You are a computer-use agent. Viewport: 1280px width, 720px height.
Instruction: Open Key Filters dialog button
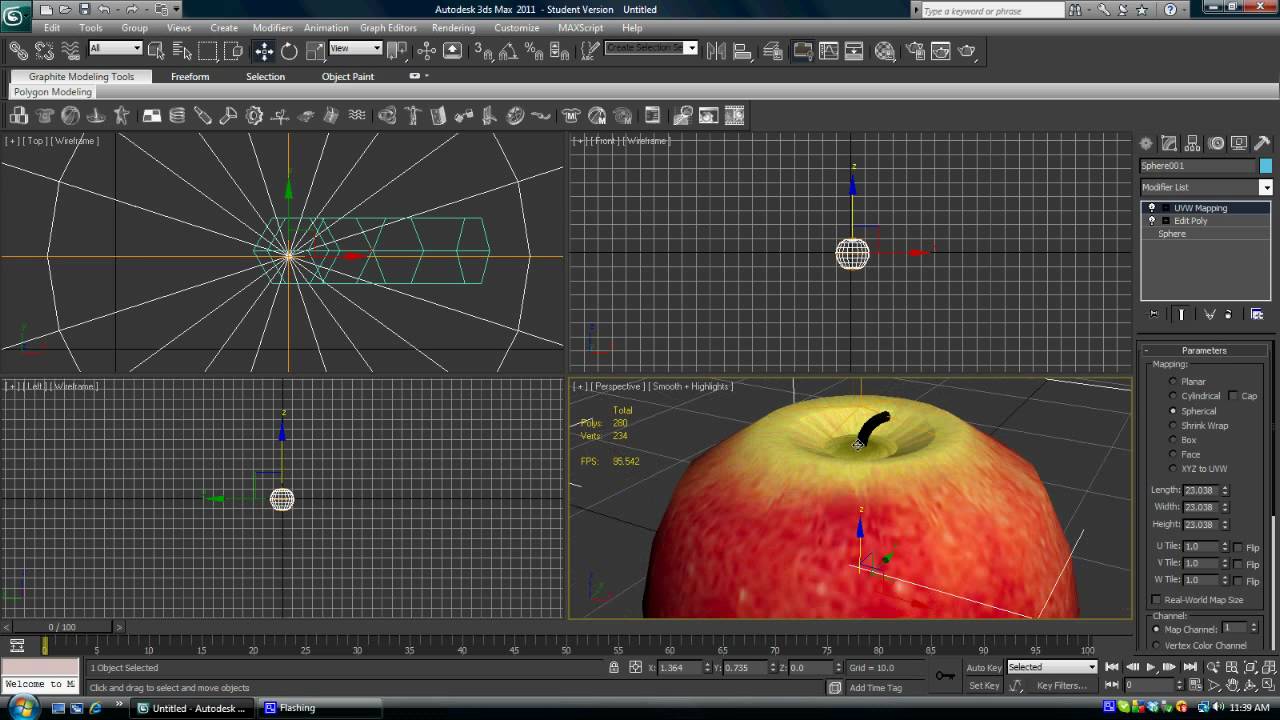pyautogui.click(x=1061, y=686)
